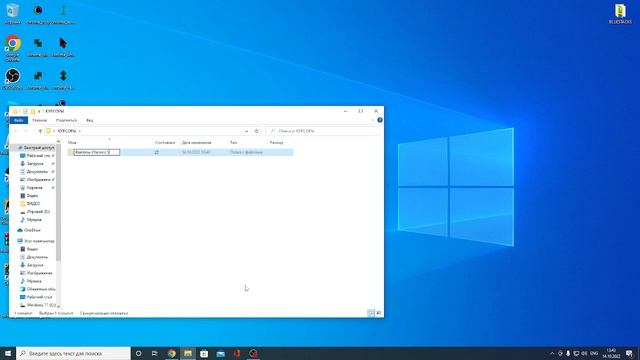Expand the ribbon with the chevron beside help
The image size is (640, 360).
(x=373, y=120)
